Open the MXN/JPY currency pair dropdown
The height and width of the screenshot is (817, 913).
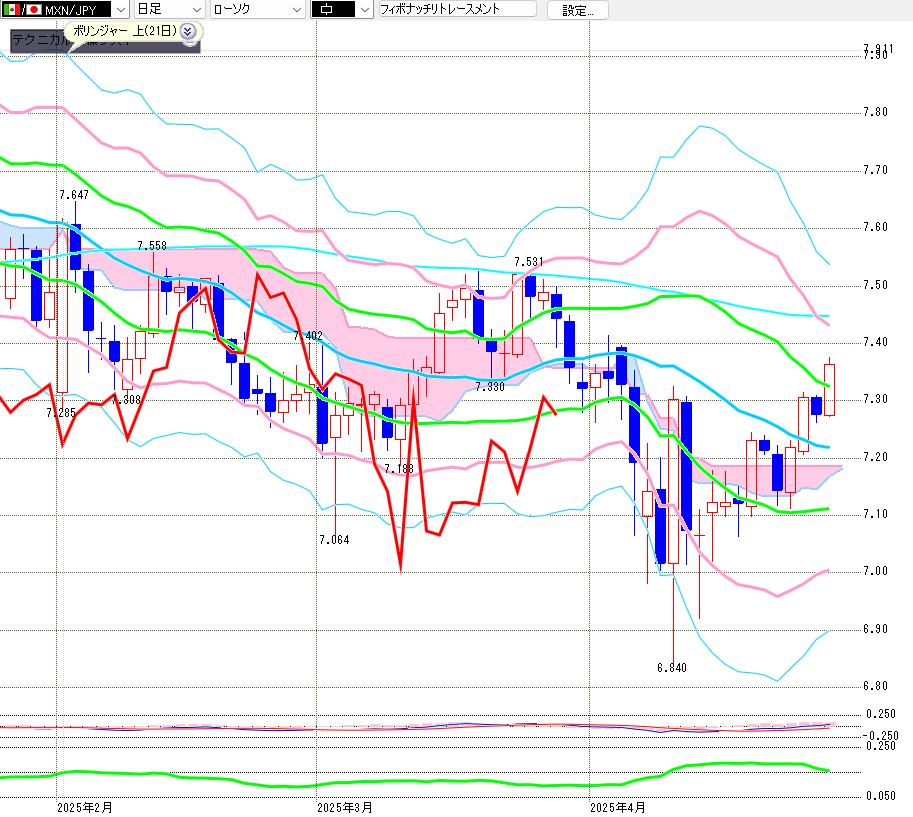[x=64, y=10]
